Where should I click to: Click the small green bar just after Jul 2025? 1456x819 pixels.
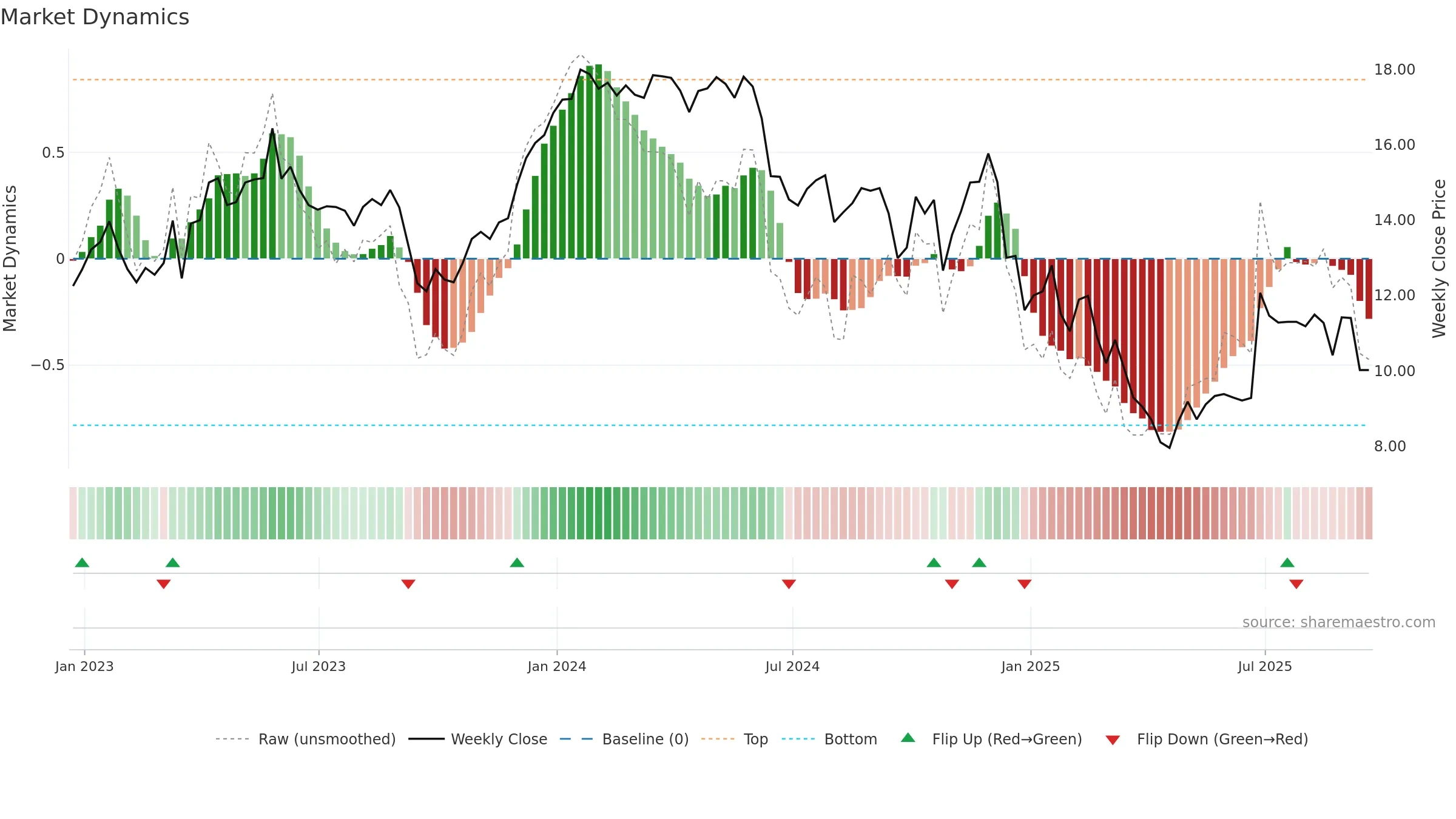tap(1287, 253)
